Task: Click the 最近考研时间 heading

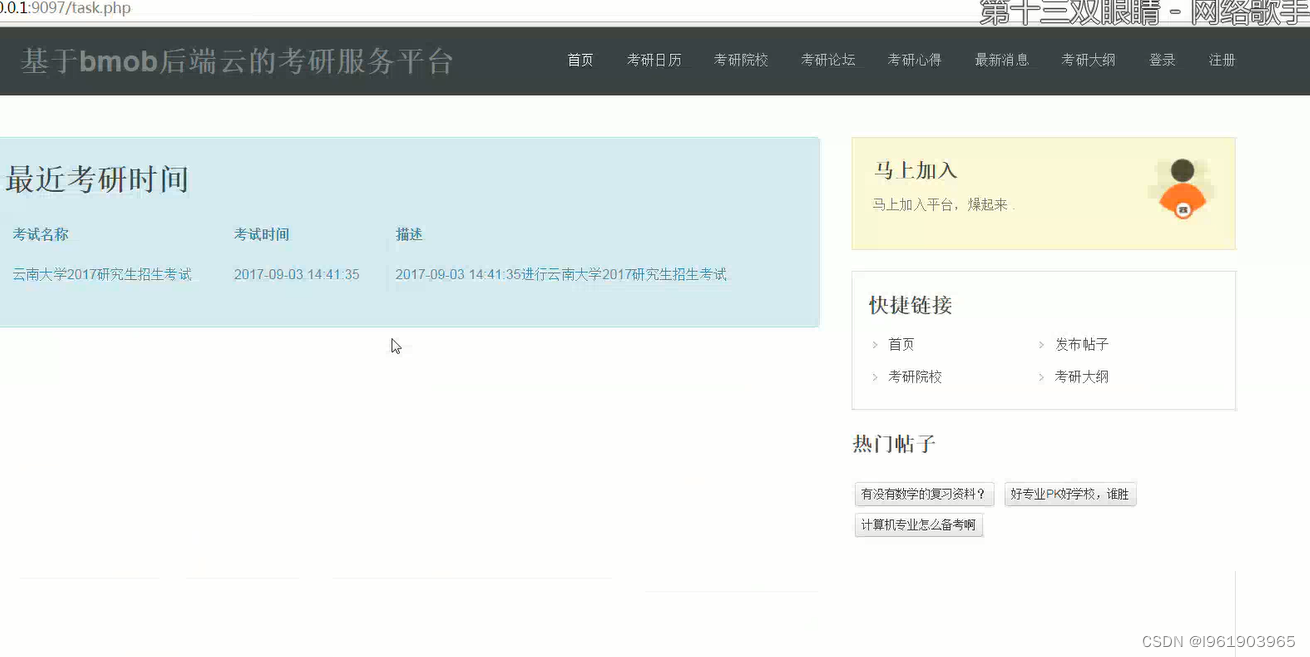Action: click(x=97, y=180)
